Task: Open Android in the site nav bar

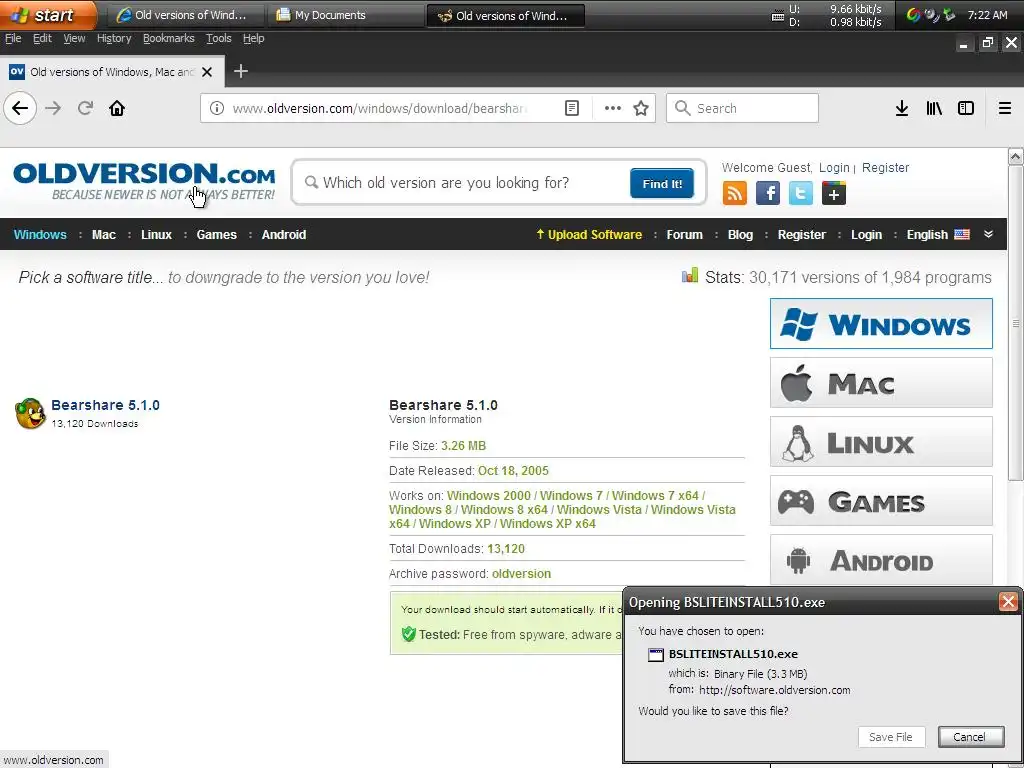Action: 283,234
